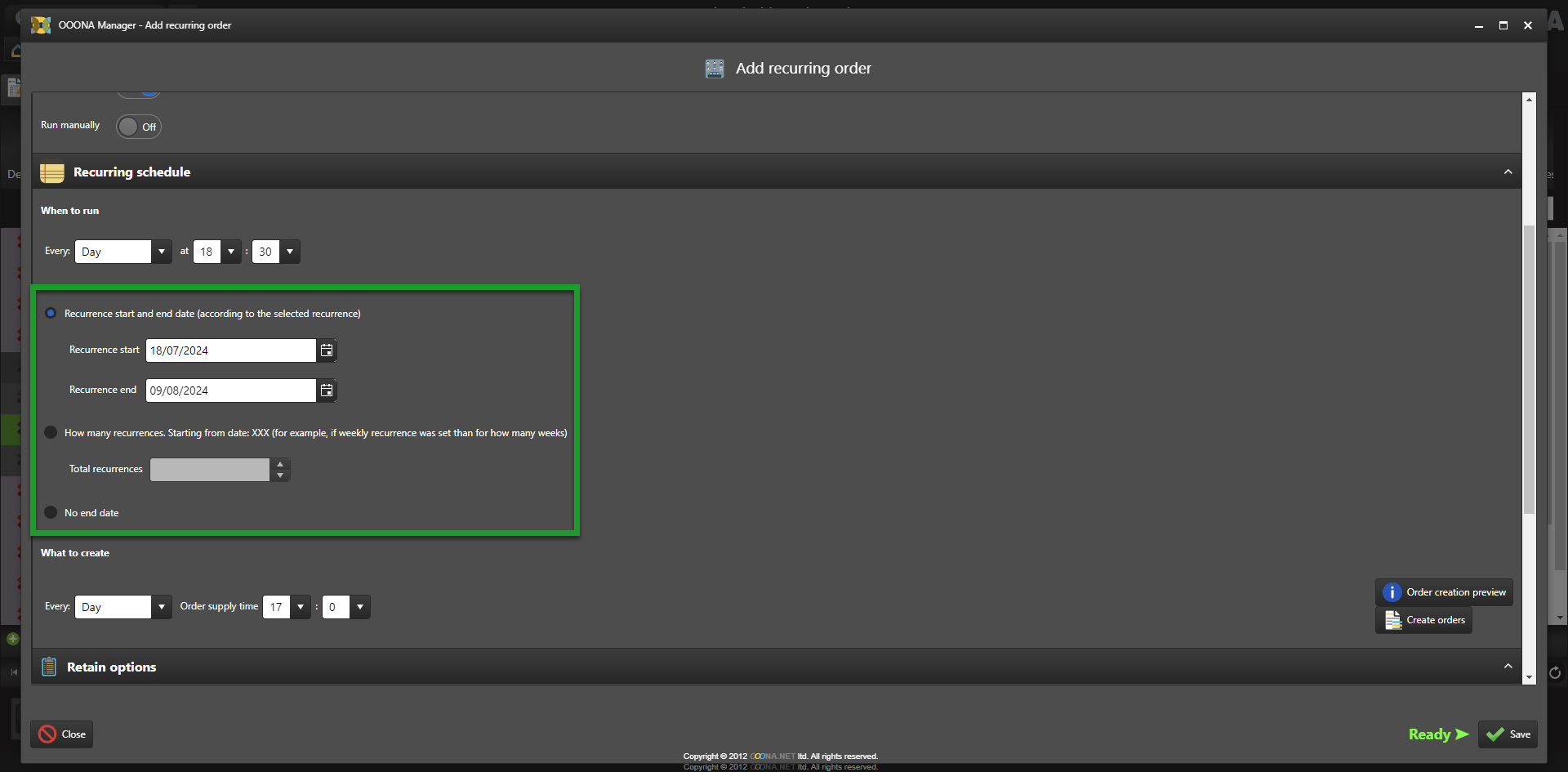Viewport: 1568px width, 772px height.
Task: Open the Recurrence end calendar picker
Action: pyautogui.click(x=327, y=390)
